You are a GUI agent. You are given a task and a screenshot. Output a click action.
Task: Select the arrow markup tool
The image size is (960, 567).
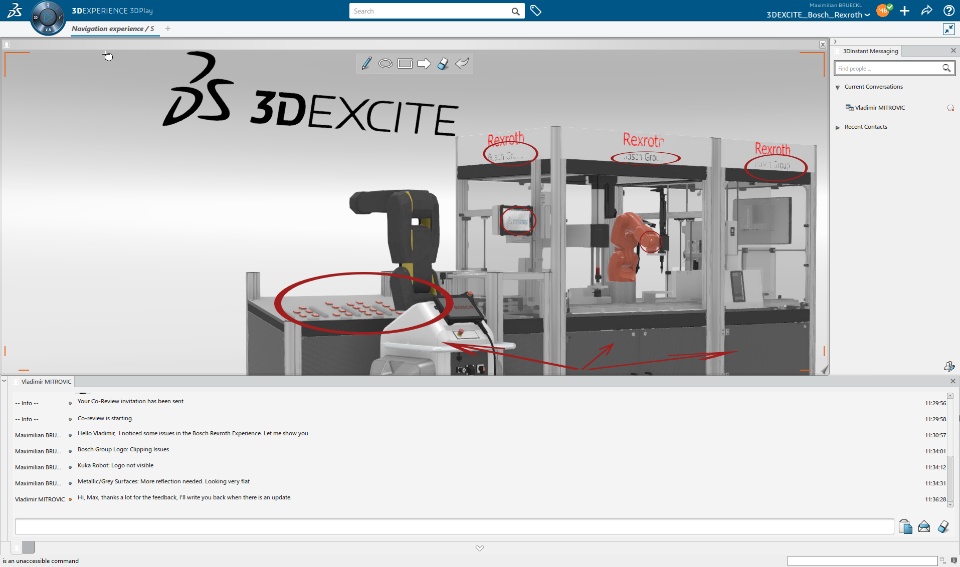point(424,64)
